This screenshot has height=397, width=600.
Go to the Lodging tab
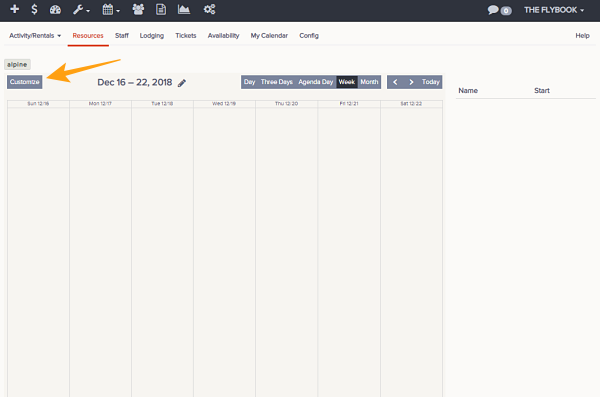(x=152, y=36)
